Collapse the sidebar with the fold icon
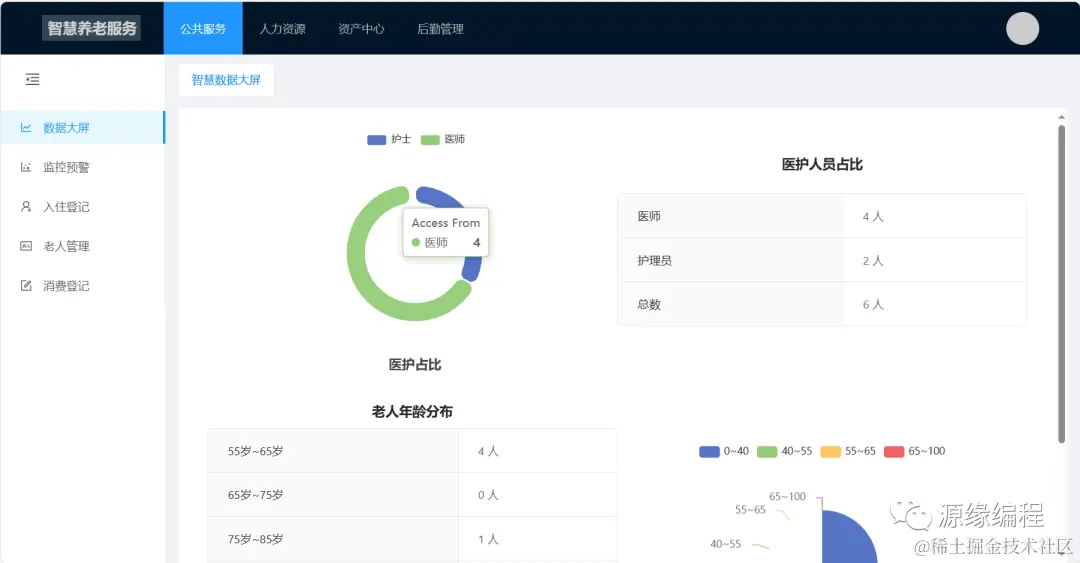This screenshot has width=1080, height=563. (32, 79)
